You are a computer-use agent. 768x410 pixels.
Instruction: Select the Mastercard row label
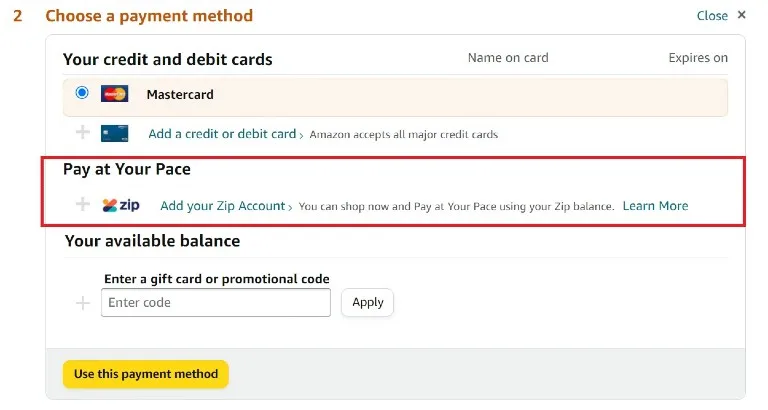click(x=180, y=95)
